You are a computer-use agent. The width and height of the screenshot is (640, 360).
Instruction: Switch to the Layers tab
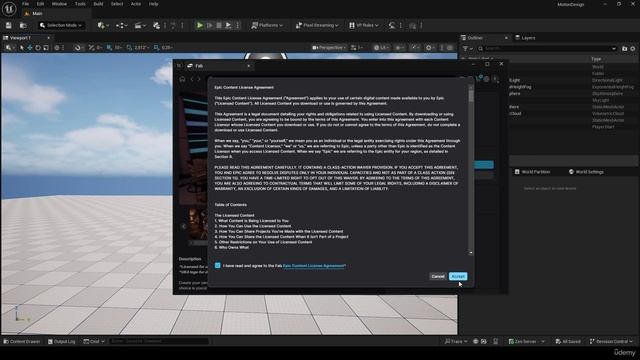pos(525,38)
